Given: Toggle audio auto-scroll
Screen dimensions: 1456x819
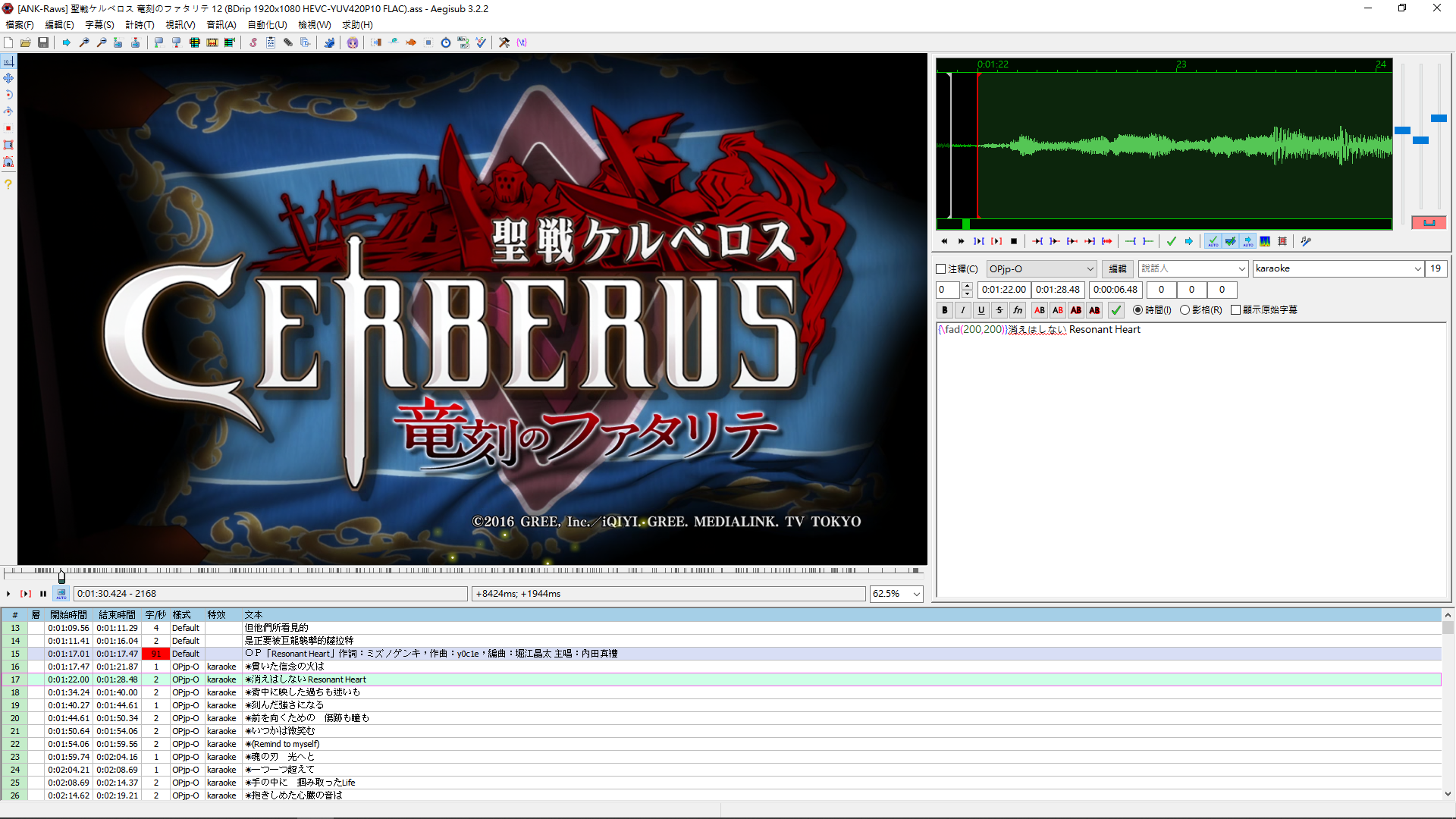Looking at the screenshot, I should coord(1247,241).
